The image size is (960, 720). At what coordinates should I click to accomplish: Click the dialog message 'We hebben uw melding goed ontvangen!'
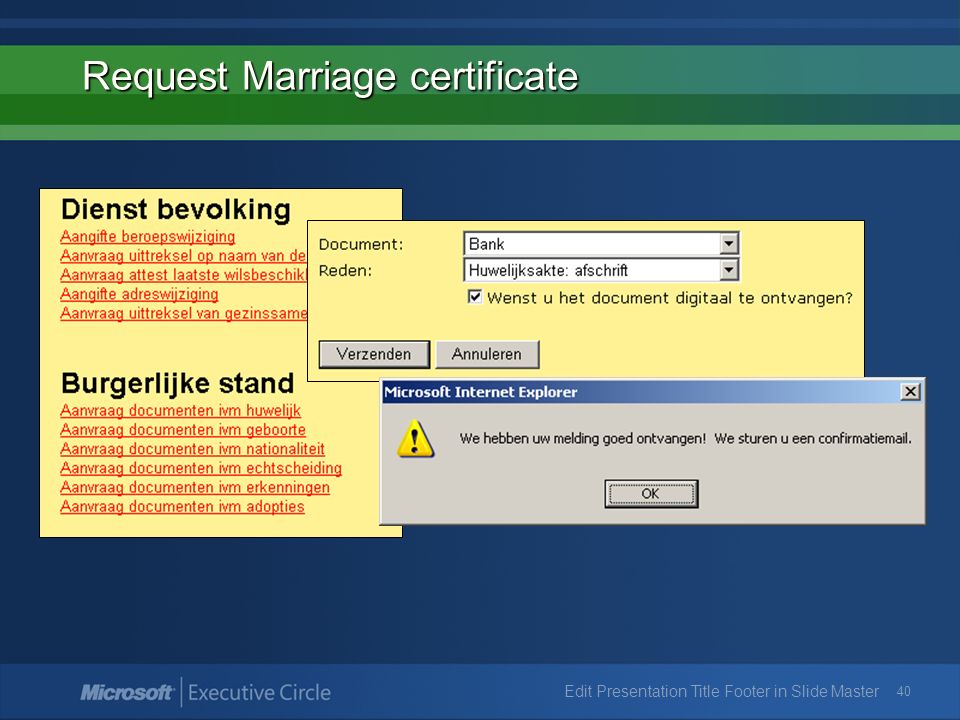point(583,438)
